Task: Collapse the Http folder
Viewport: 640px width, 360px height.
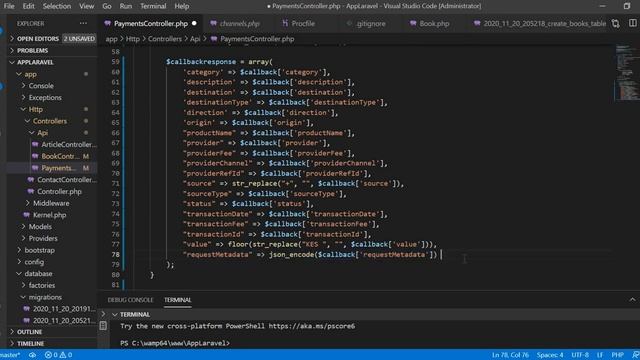Action: [x=23, y=109]
